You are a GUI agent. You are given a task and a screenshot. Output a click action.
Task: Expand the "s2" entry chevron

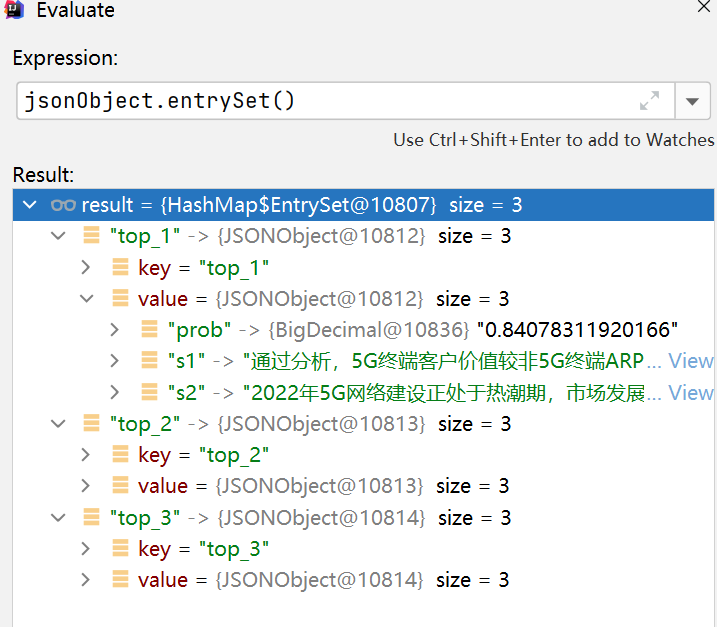tap(114, 392)
